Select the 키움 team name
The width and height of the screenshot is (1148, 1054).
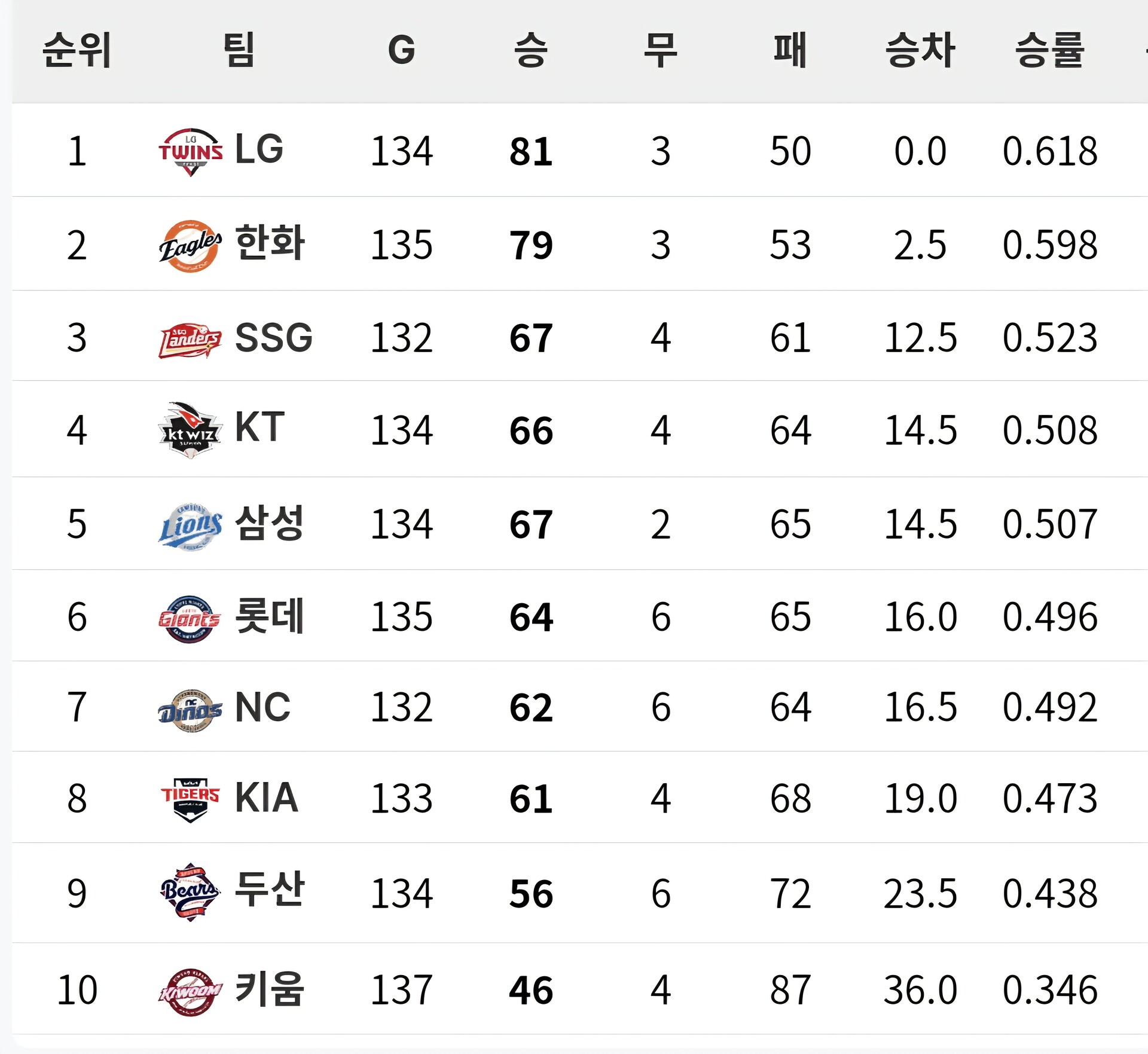(x=270, y=989)
